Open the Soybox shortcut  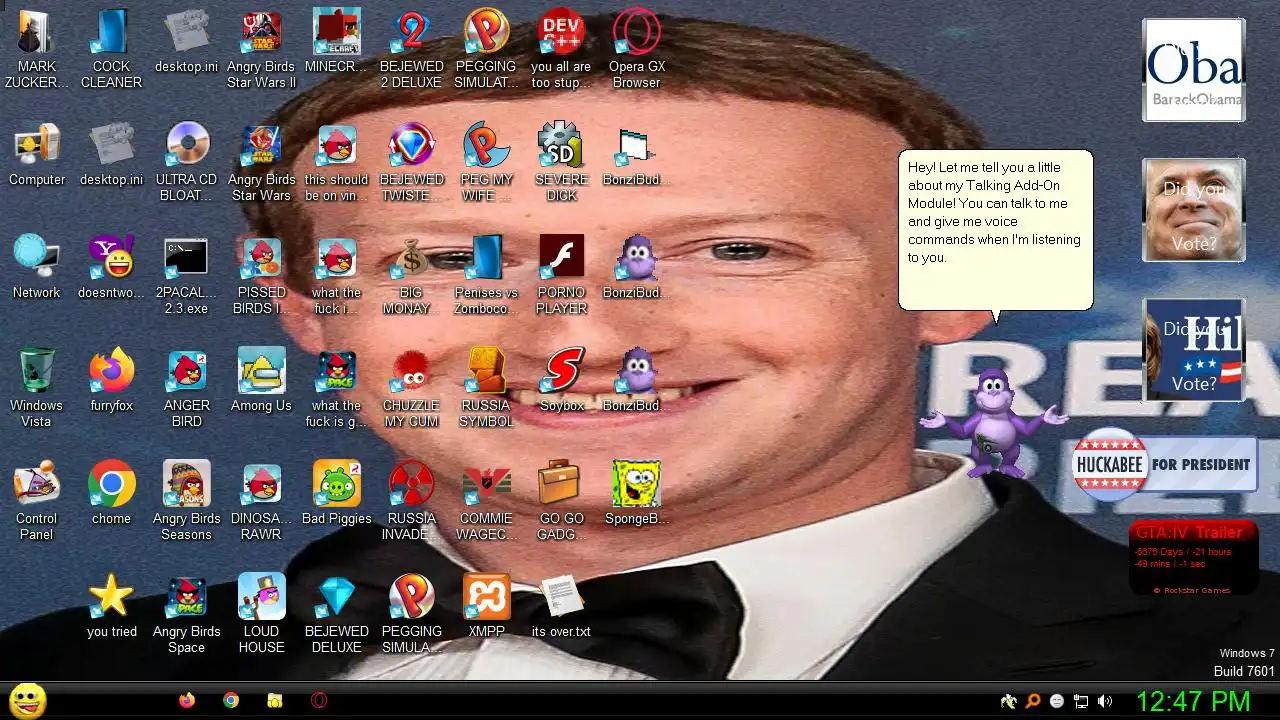click(x=561, y=381)
